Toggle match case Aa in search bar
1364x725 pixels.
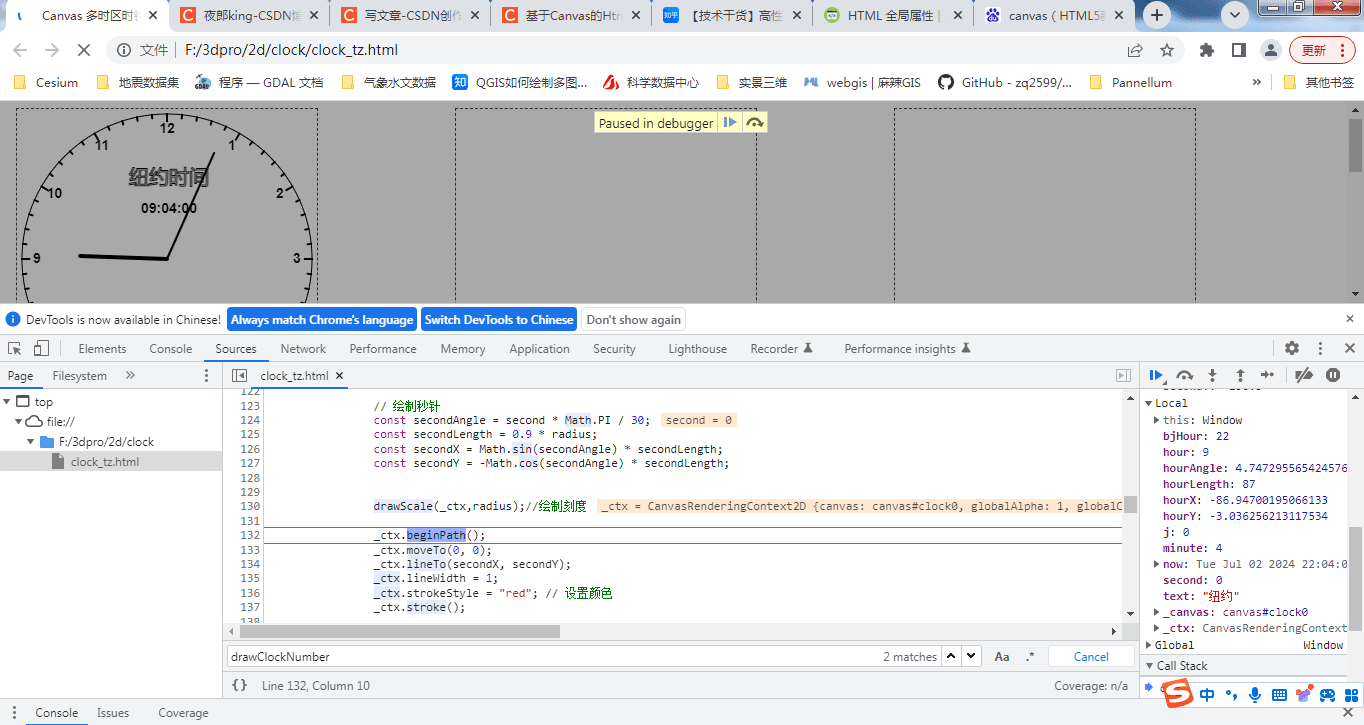point(1002,657)
